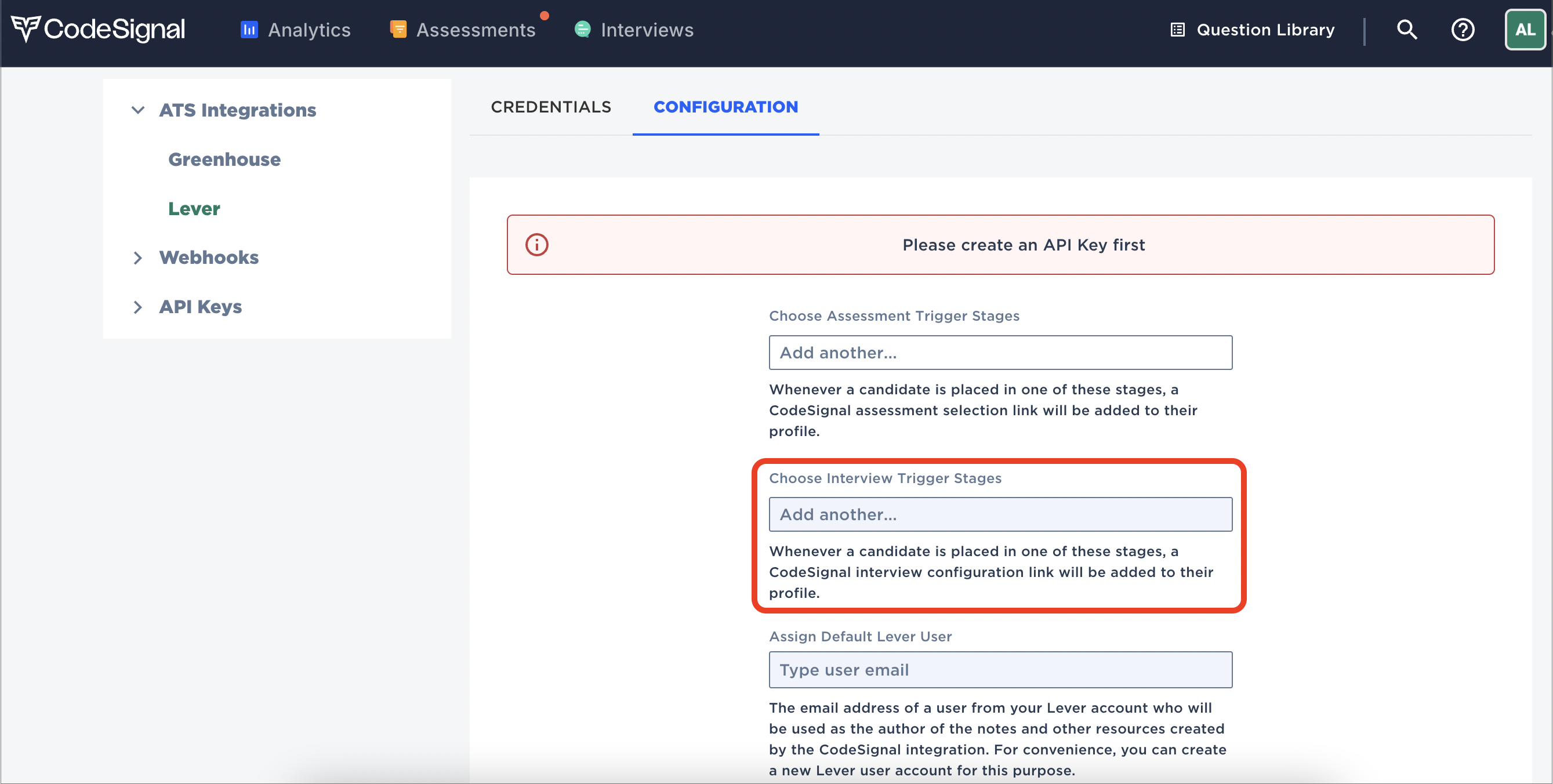The image size is (1553, 784).
Task: Open the search magnifier icon
Action: [x=1406, y=30]
